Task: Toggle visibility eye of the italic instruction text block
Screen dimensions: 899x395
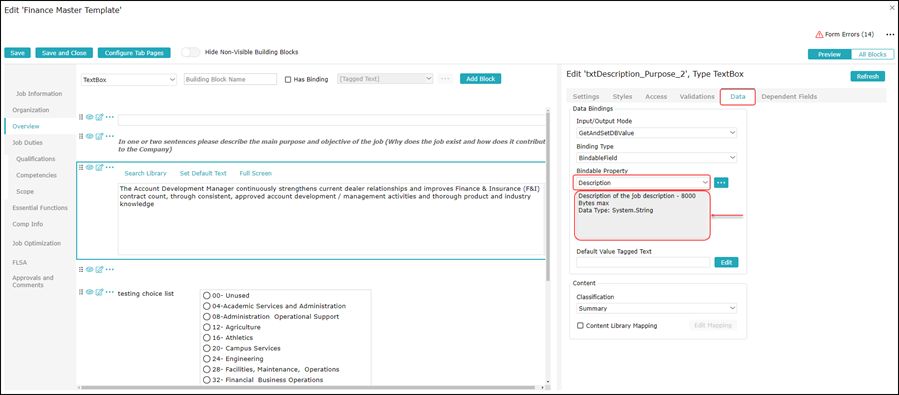Action: 89,136
